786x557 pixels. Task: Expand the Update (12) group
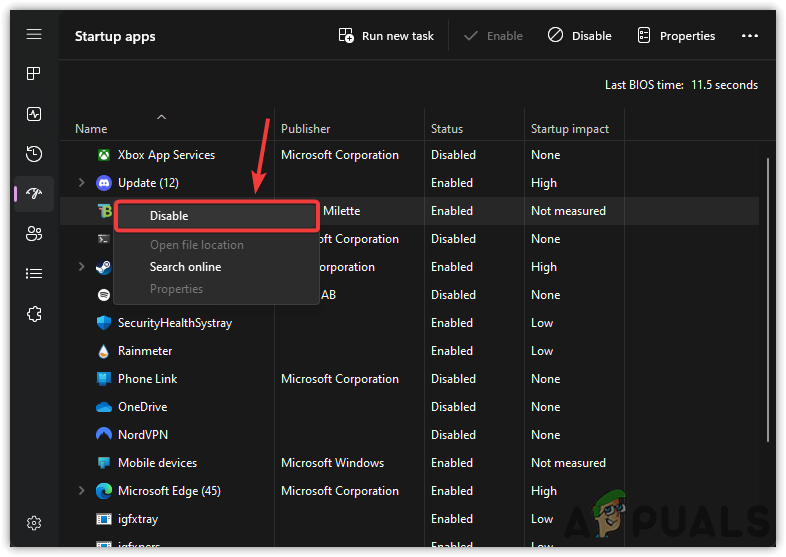[x=82, y=183]
